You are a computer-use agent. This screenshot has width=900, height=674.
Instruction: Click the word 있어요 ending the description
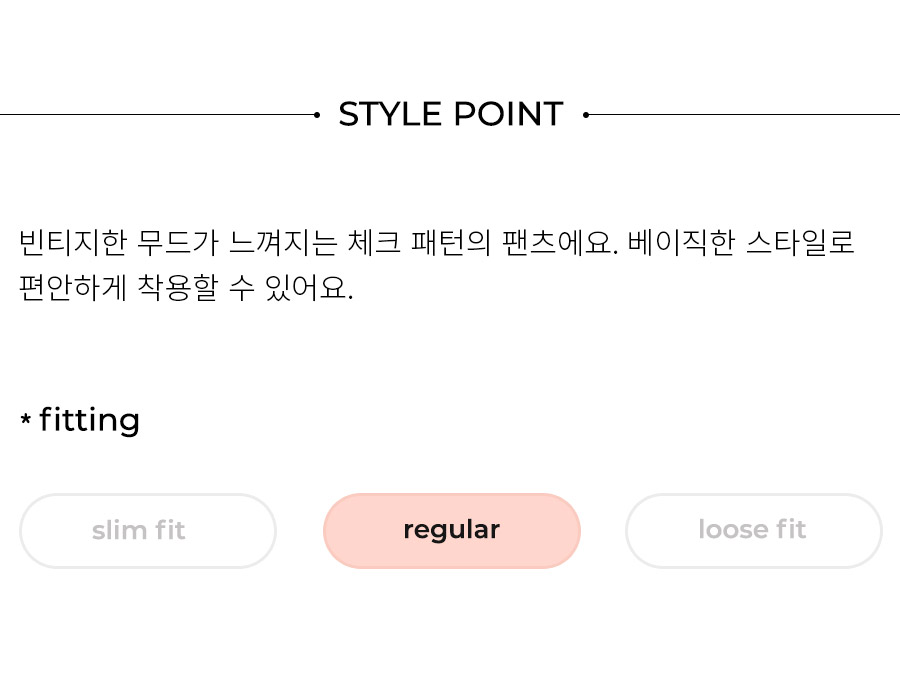305,287
